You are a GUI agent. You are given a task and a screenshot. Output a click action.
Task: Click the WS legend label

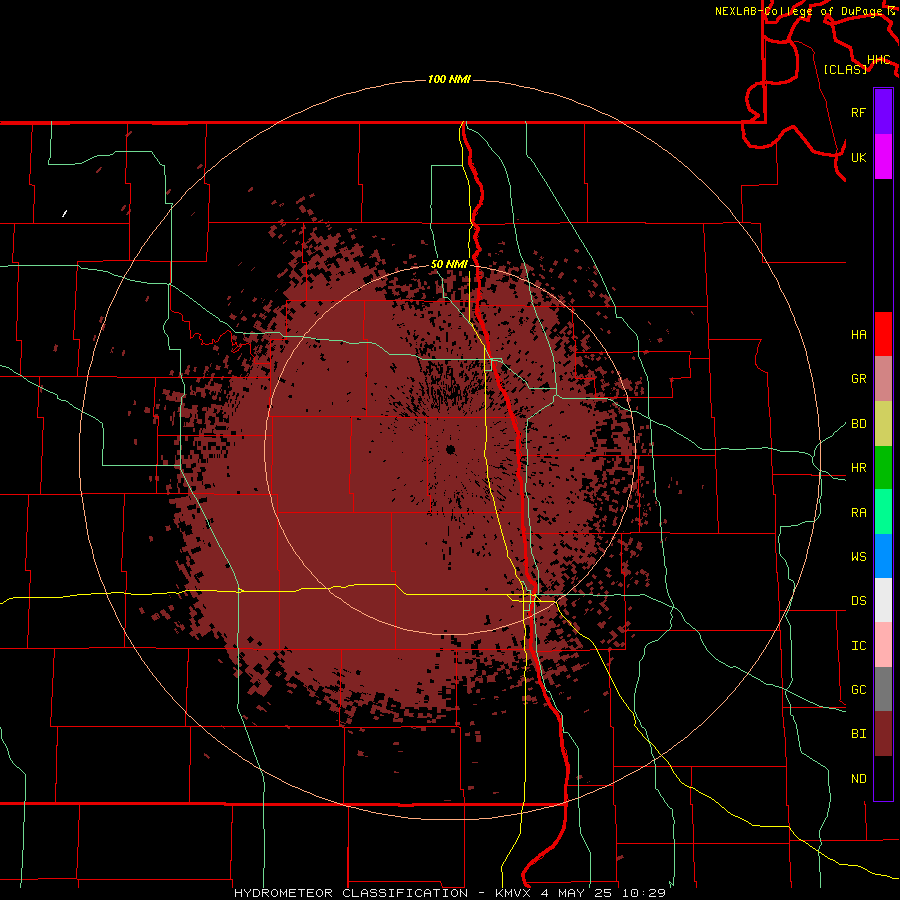pos(859,557)
